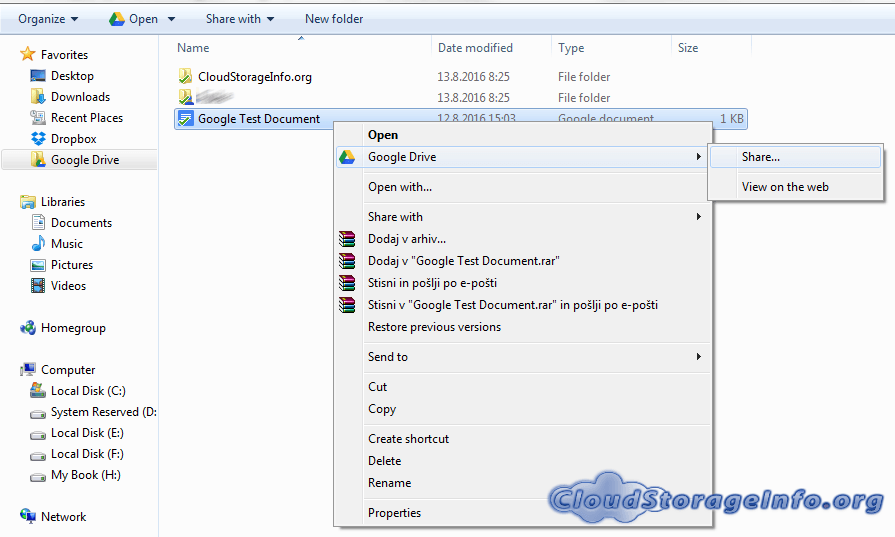Click the Dropbox icon in sidebar
The width and height of the screenshot is (895, 537).
tap(38, 139)
